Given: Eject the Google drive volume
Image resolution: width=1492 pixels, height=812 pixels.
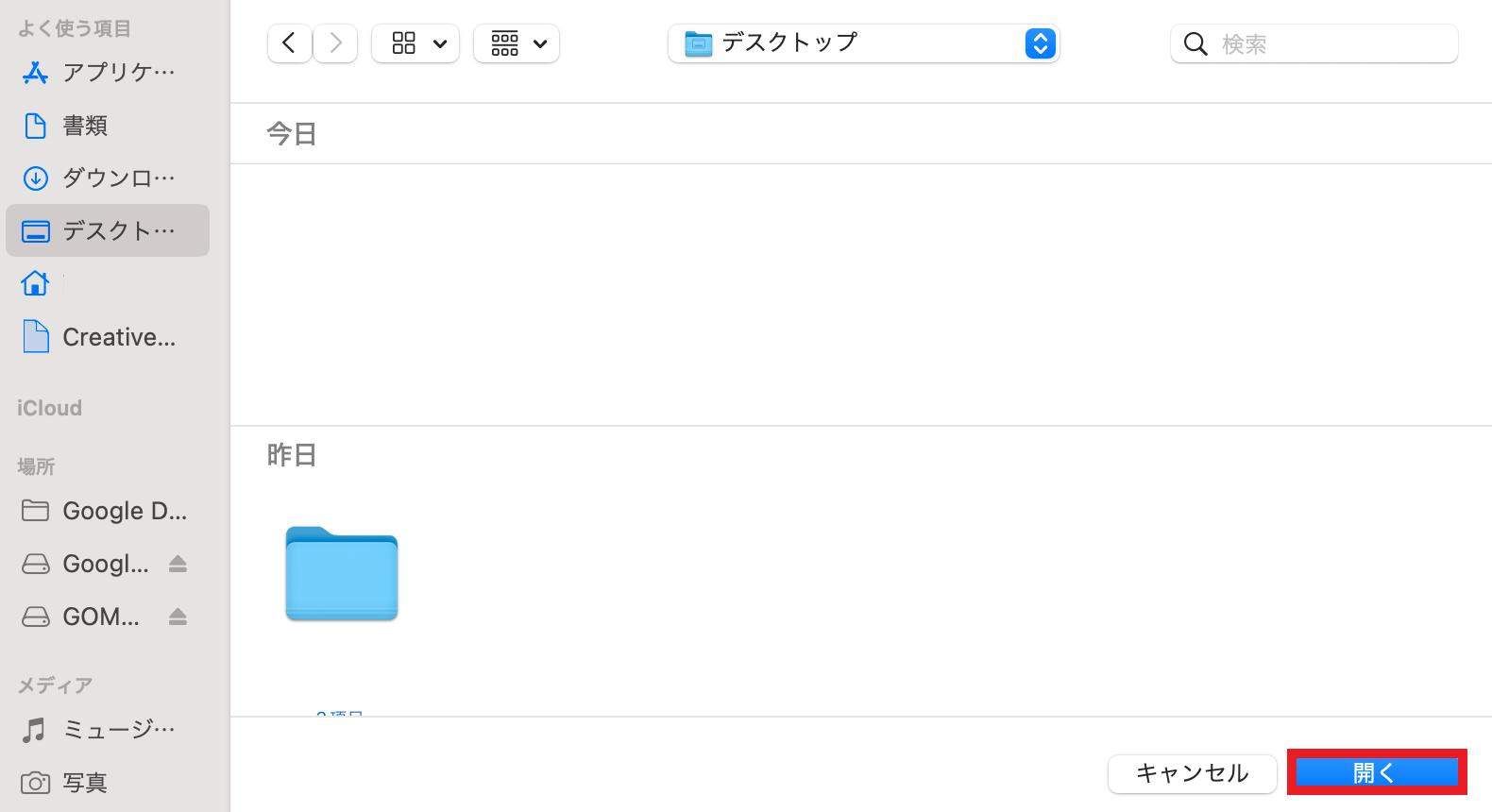Looking at the screenshot, I should (x=178, y=564).
